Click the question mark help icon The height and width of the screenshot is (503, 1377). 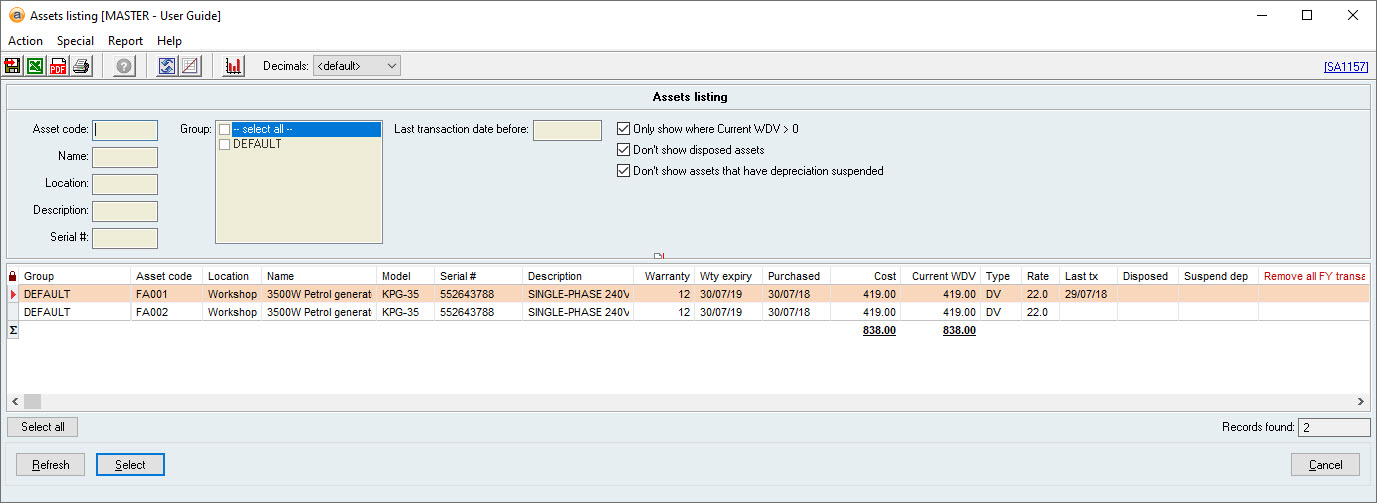(x=124, y=66)
